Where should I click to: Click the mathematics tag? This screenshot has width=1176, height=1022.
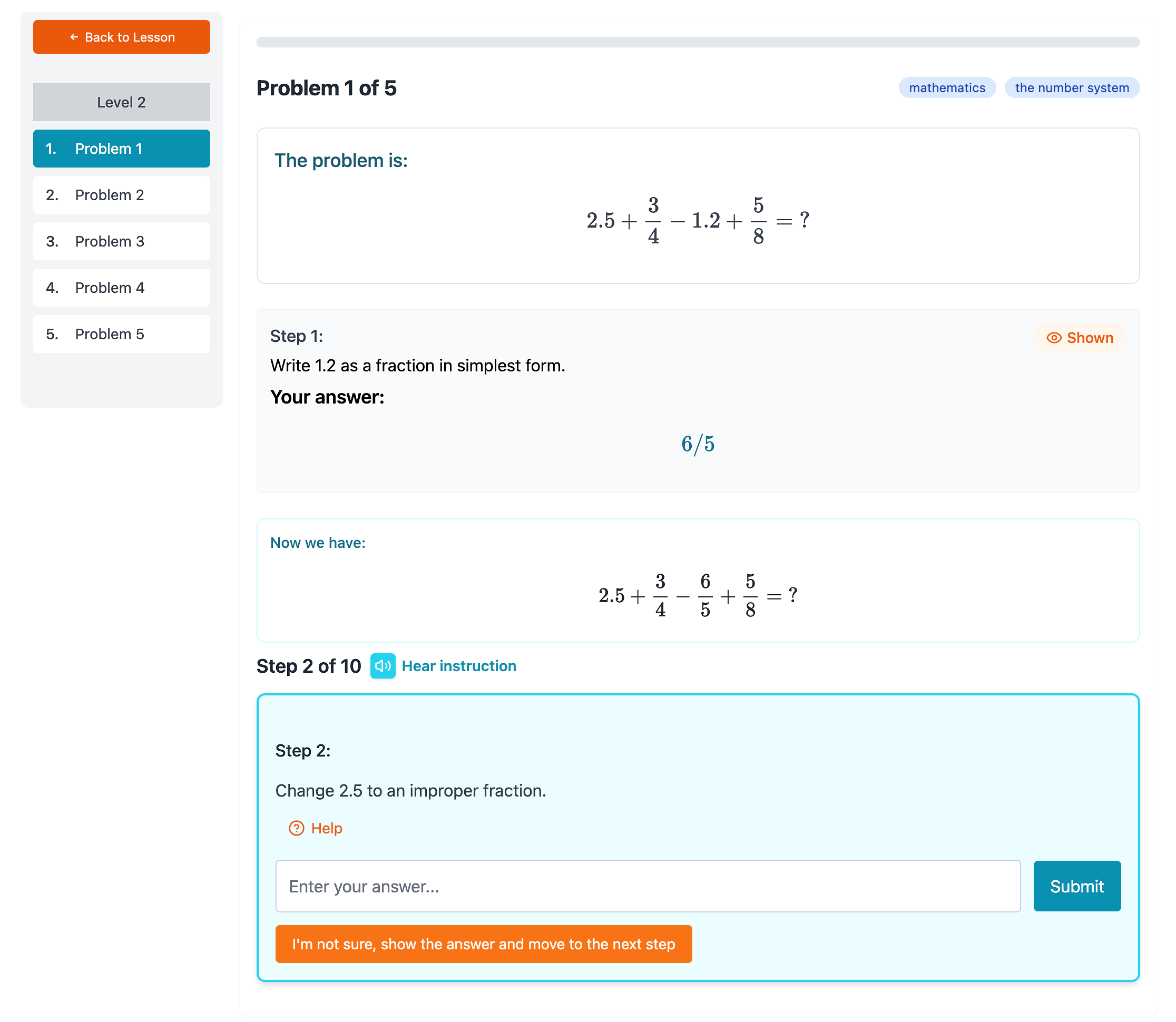[947, 88]
